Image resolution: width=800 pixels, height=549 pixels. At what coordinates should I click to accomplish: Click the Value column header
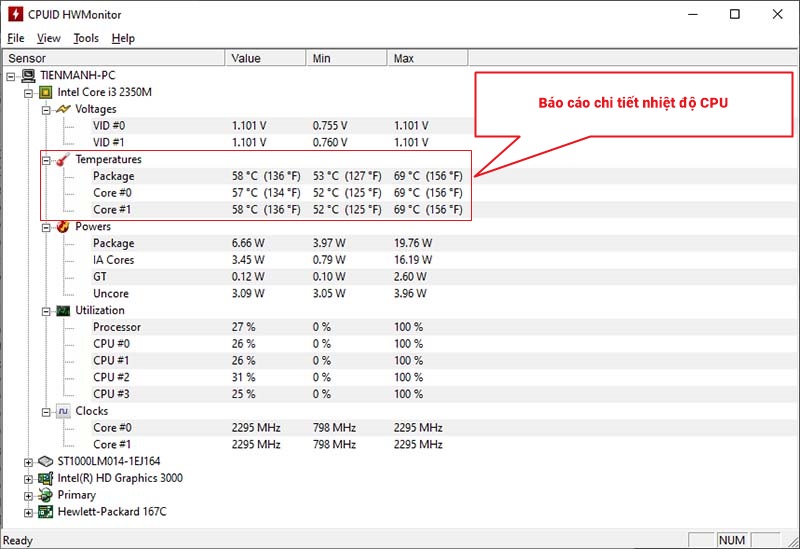point(266,58)
